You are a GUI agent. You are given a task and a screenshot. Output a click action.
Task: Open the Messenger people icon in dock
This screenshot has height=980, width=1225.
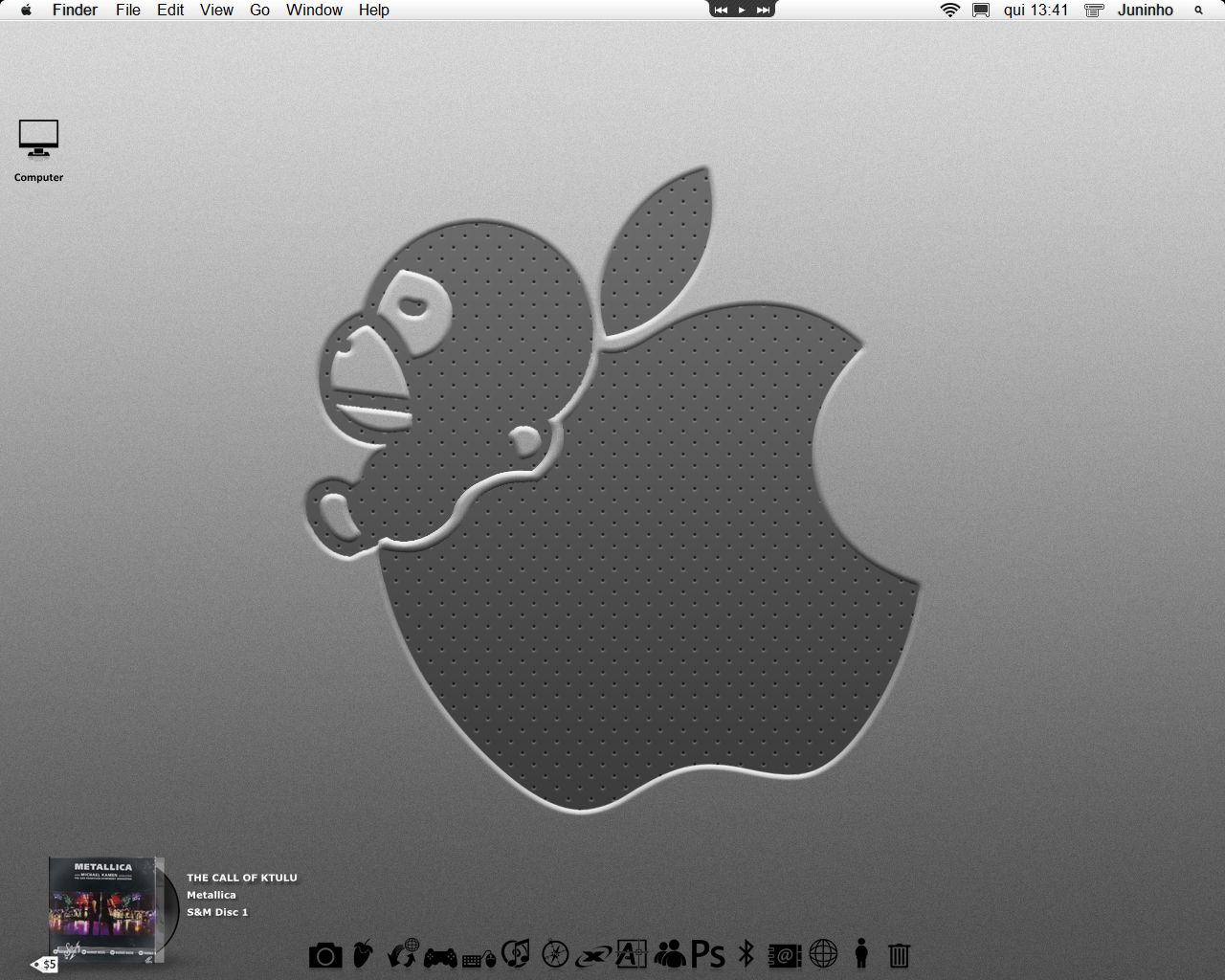670,953
